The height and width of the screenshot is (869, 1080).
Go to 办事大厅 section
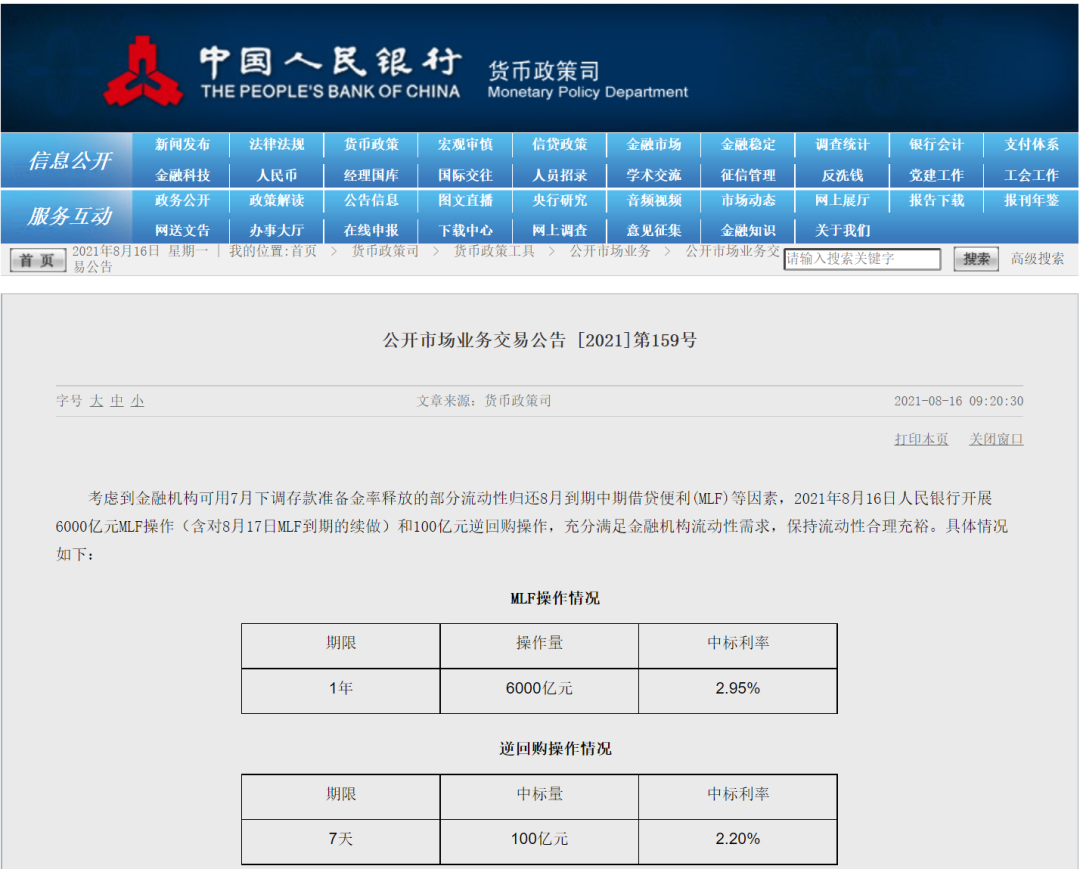pos(277,231)
